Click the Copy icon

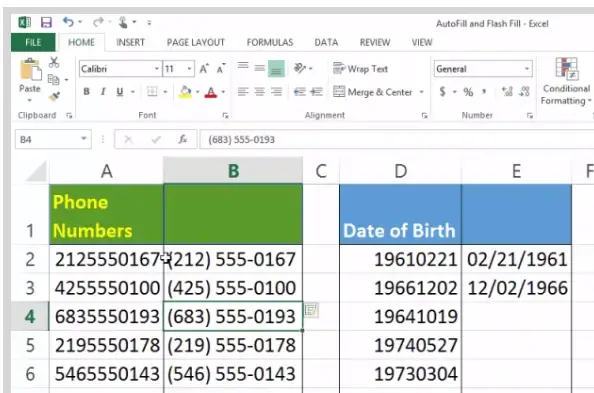pyautogui.click(x=53, y=80)
